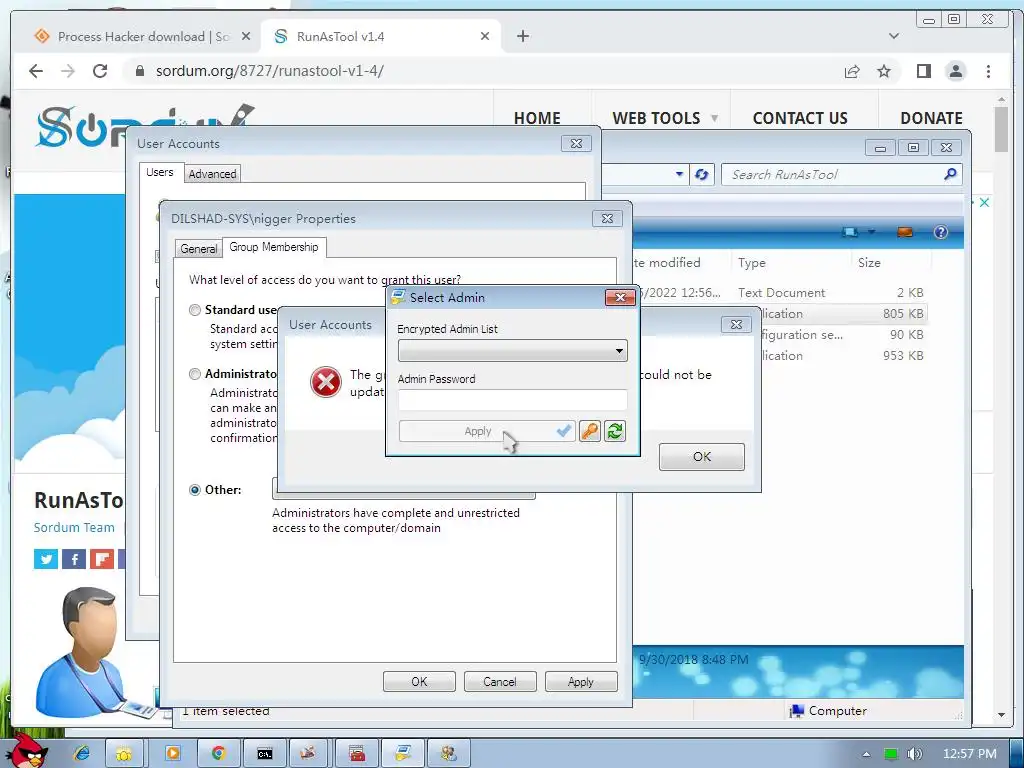Open Explorer help question-mark icon
Image resolution: width=1024 pixels, height=768 pixels.
[x=940, y=232]
